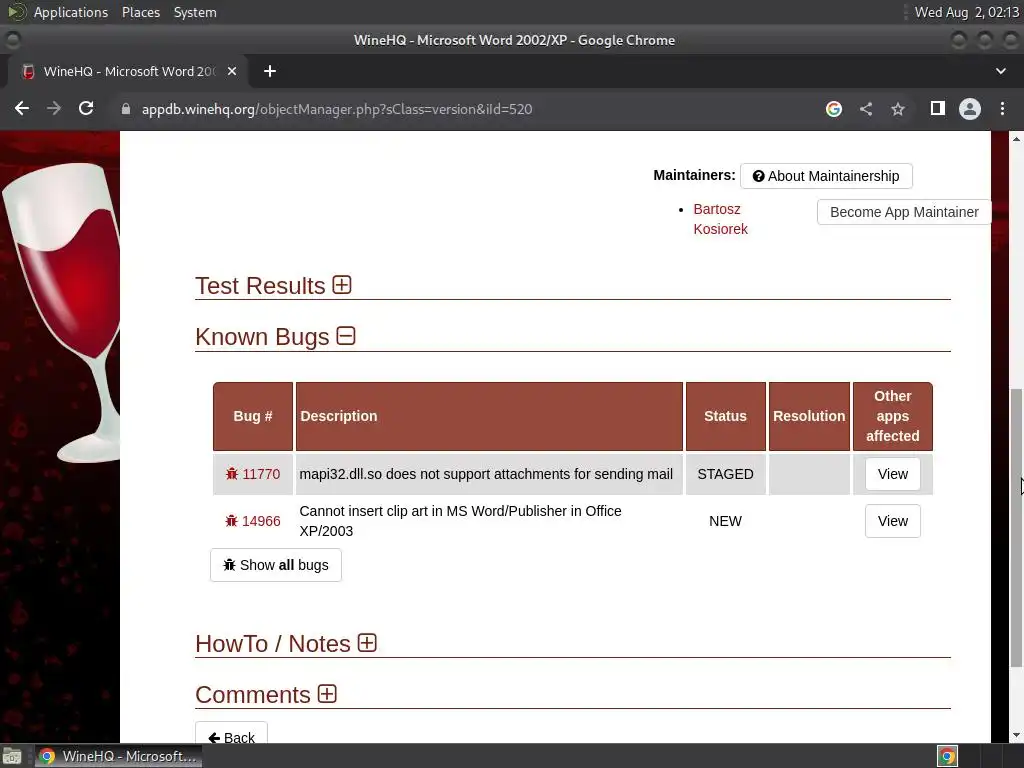Click Cannot insert clip art description text
This screenshot has width=1024, height=768.
(460, 521)
